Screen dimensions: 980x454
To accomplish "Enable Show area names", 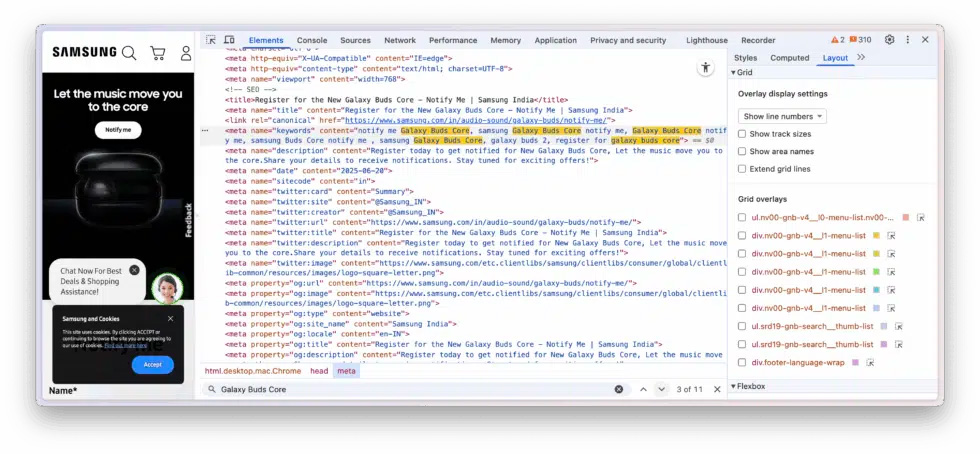I will 742,151.
